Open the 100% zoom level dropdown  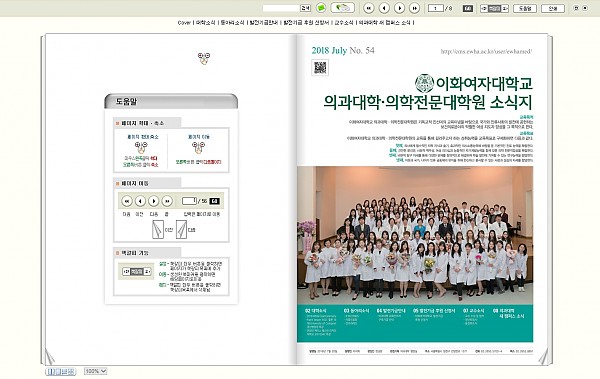point(95,371)
